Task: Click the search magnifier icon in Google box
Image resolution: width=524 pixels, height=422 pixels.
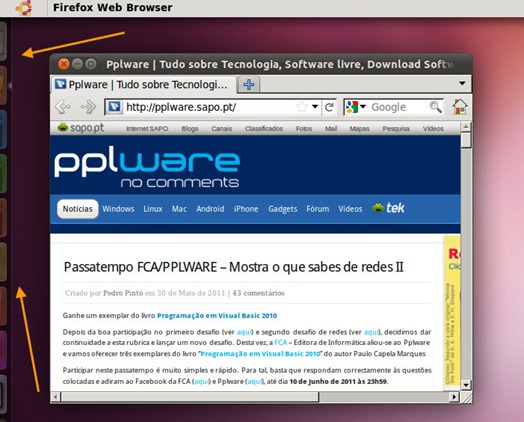Action: click(x=435, y=107)
